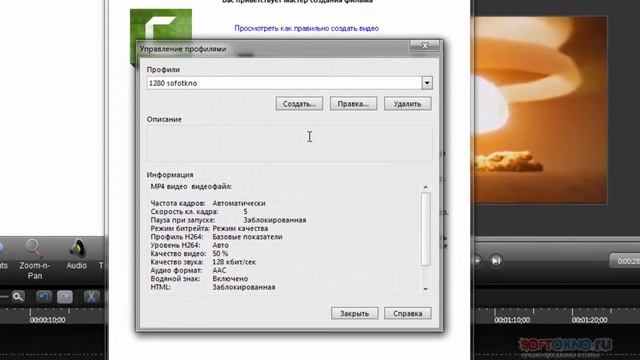The height and width of the screenshot is (360, 640).
Task: Click the 00:01:10;00 timeline marker
Action: point(512,320)
